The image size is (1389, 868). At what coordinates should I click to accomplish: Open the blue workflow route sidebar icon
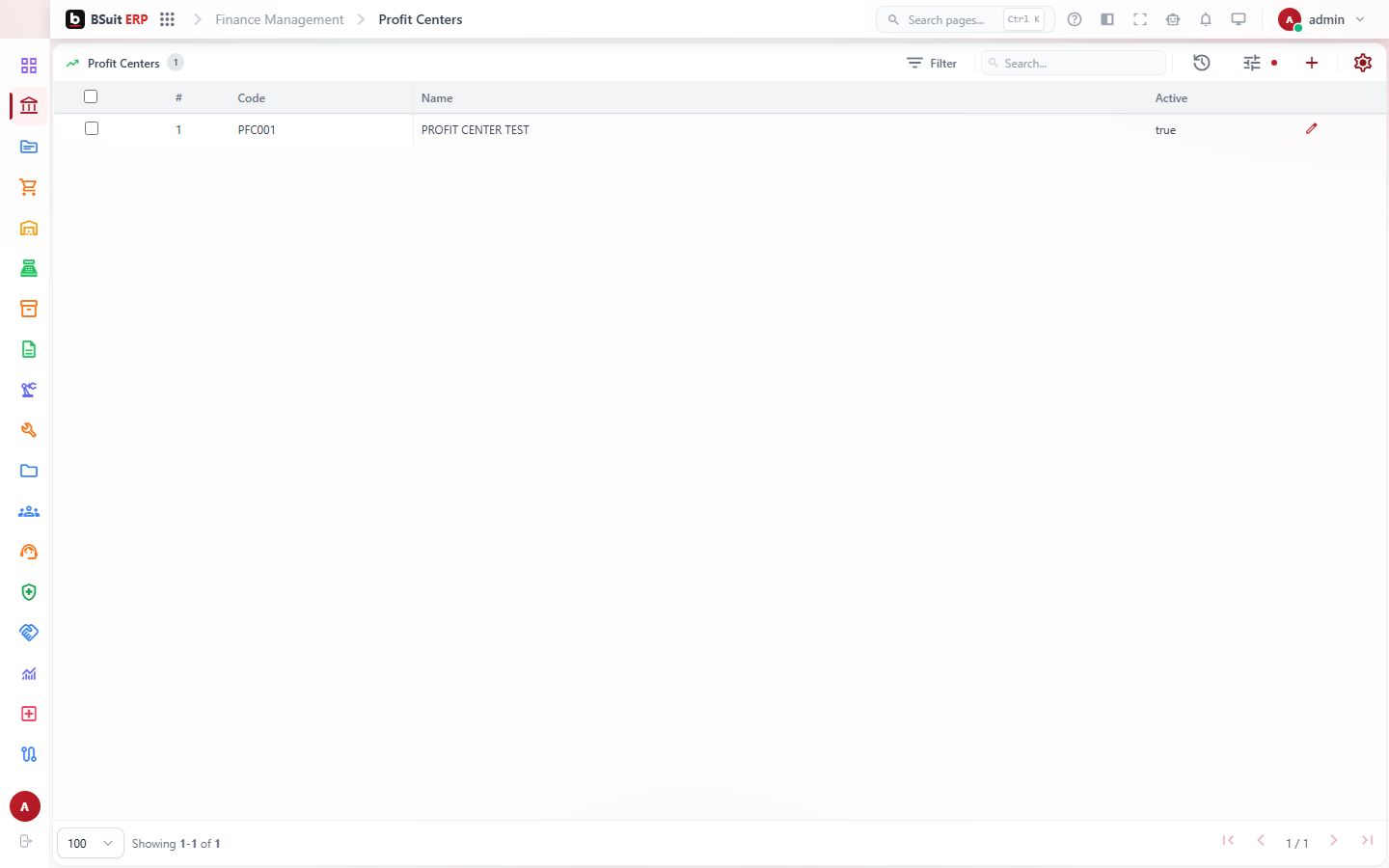point(29,754)
